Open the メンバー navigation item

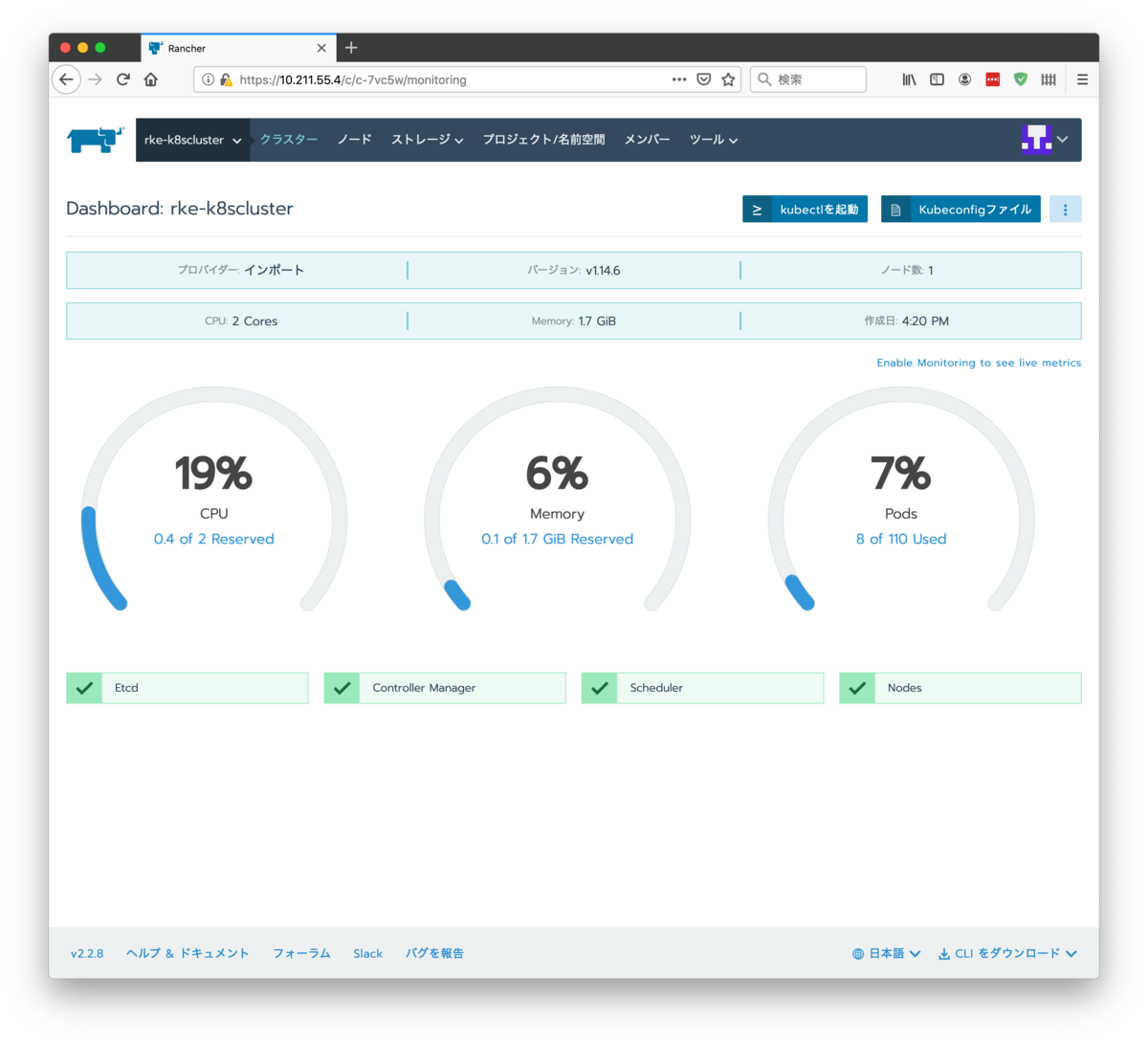click(x=647, y=140)
